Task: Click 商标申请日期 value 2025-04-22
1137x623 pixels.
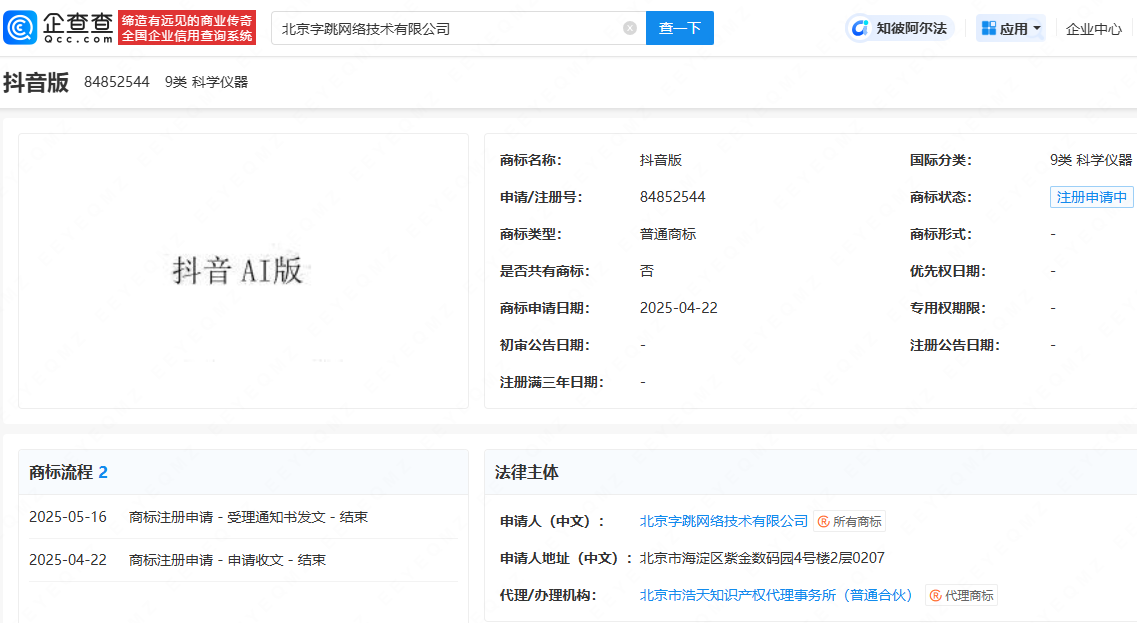Action: (679, 308)
